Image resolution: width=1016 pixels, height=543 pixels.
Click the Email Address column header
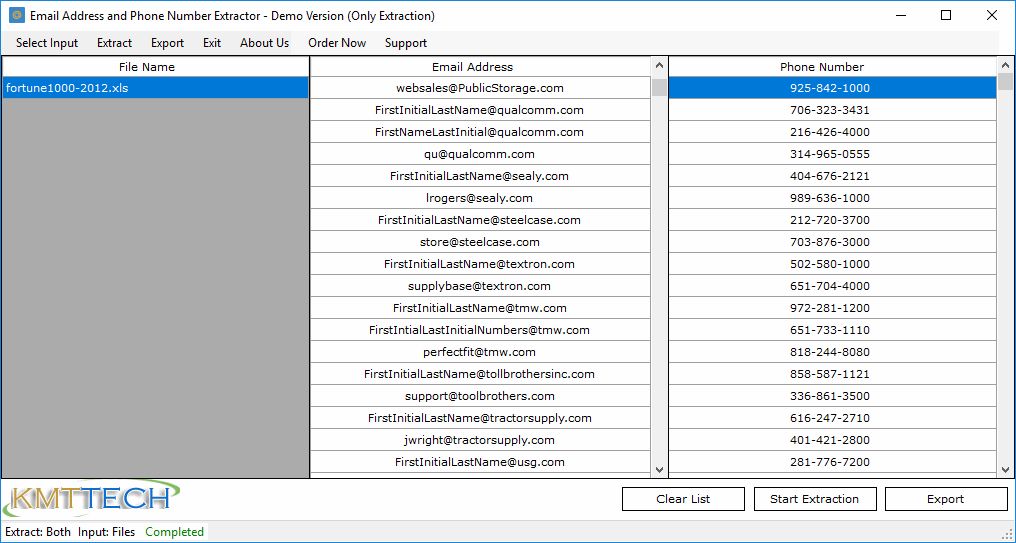coord(472,67)
